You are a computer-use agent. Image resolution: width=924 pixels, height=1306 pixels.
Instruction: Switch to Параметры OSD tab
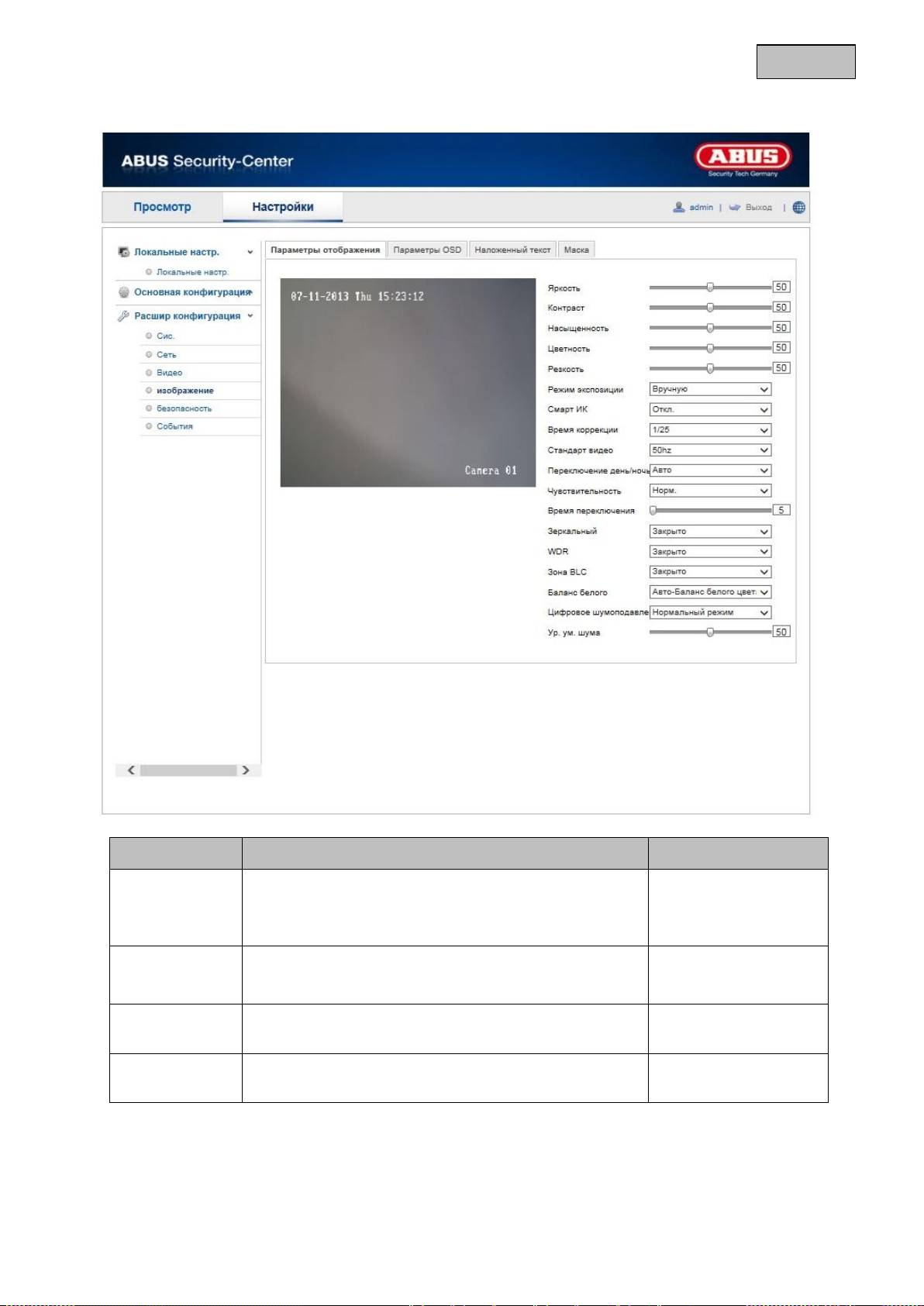[x=427, y=250]
